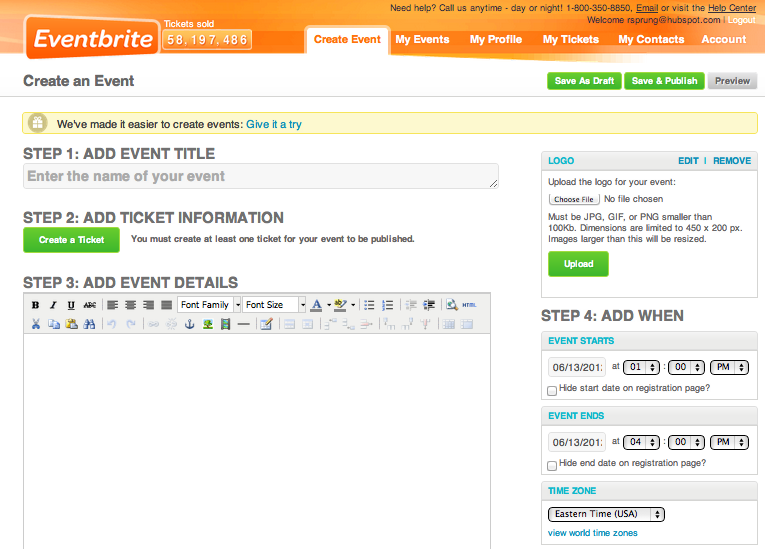Click the Preview button
The width and height of the screenshot is (765, 549).
tap(732, 81)
